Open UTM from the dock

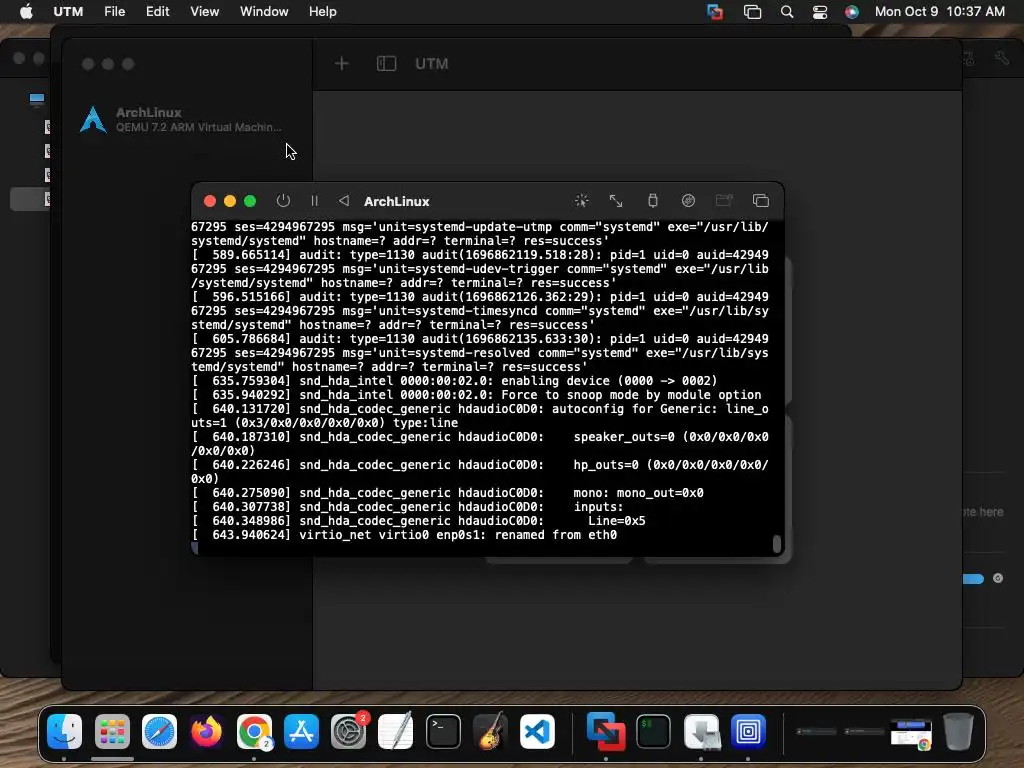coord(748,731)
